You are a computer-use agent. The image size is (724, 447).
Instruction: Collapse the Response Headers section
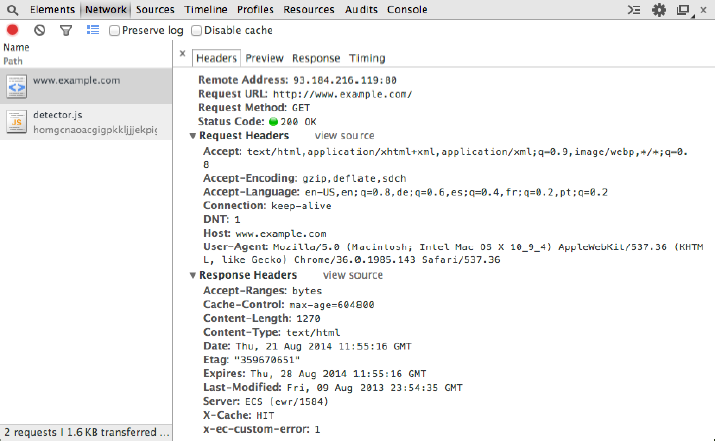[x=193, y=275]
